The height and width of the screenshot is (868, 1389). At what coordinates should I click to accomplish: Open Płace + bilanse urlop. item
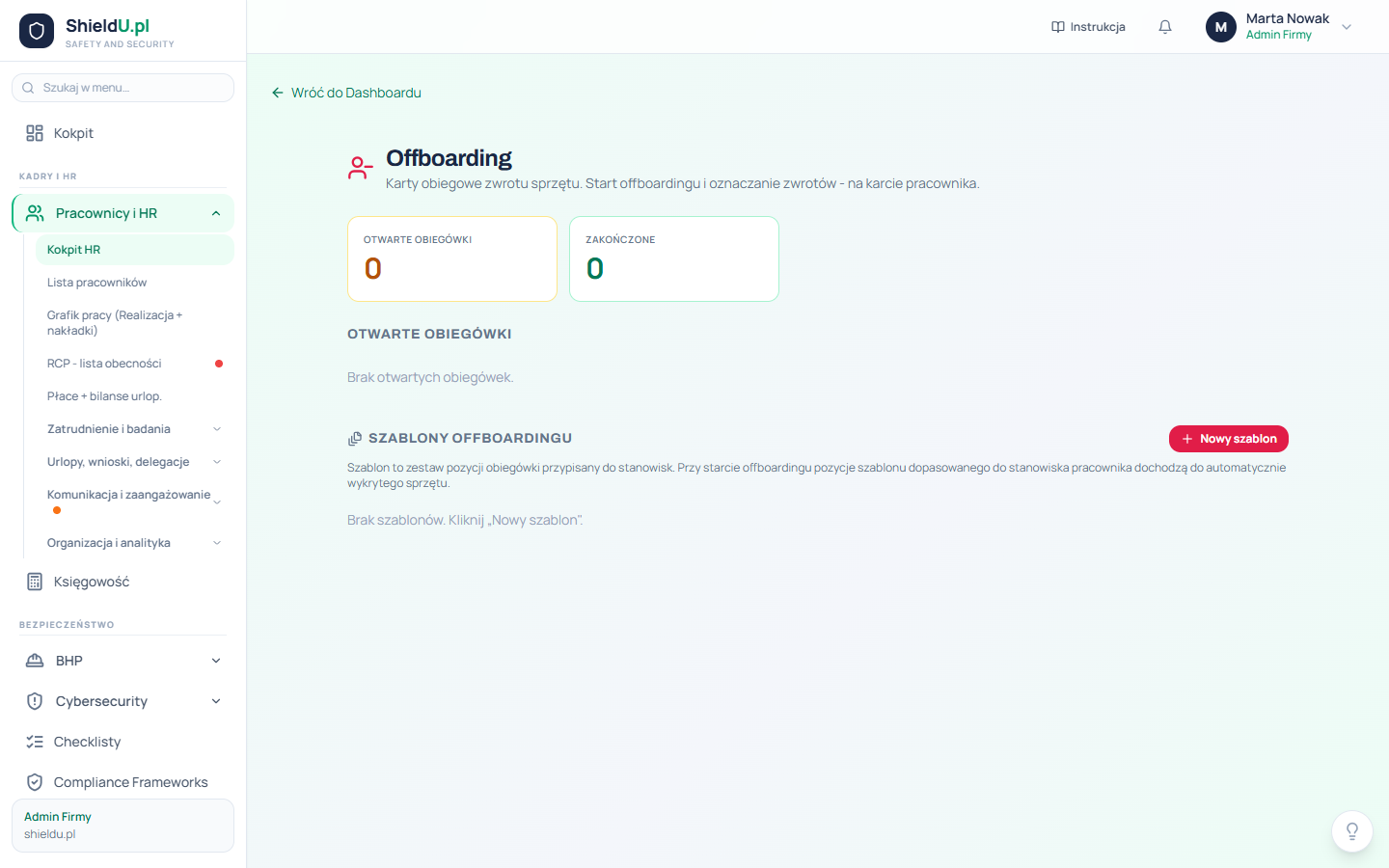pyautogui.click(x=135, y=396)
